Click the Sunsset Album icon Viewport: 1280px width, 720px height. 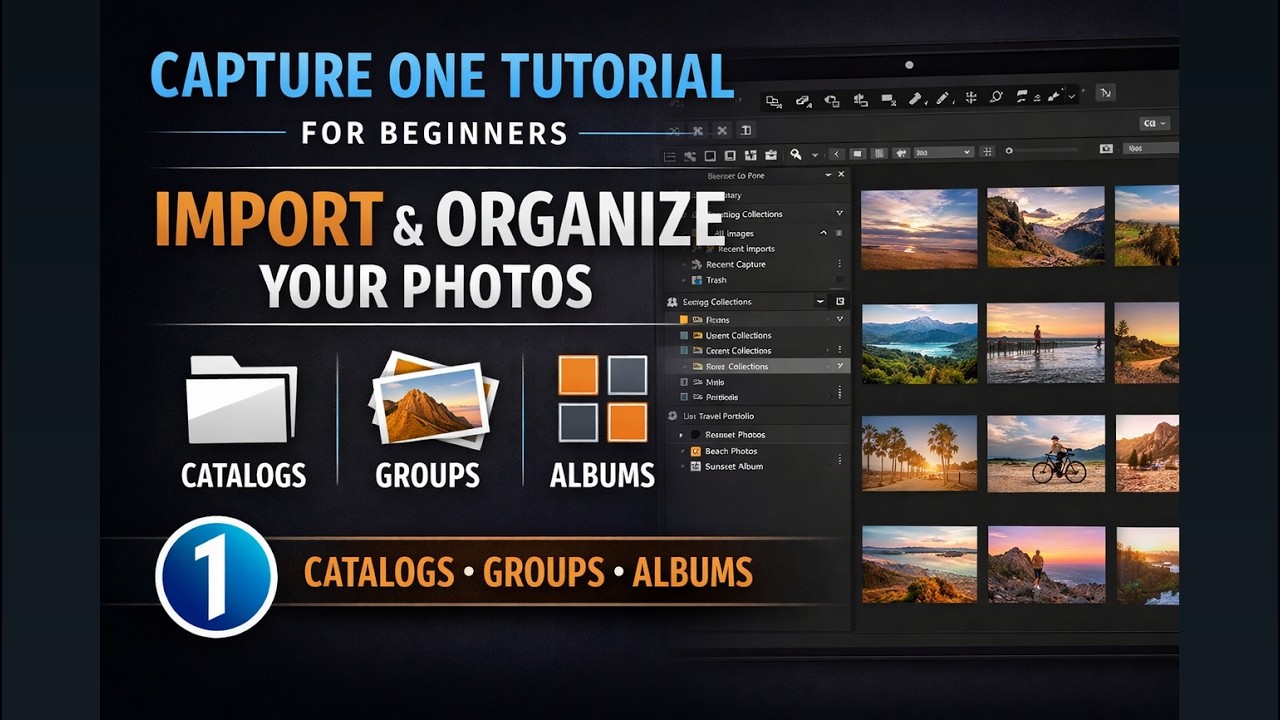(695, 467)
